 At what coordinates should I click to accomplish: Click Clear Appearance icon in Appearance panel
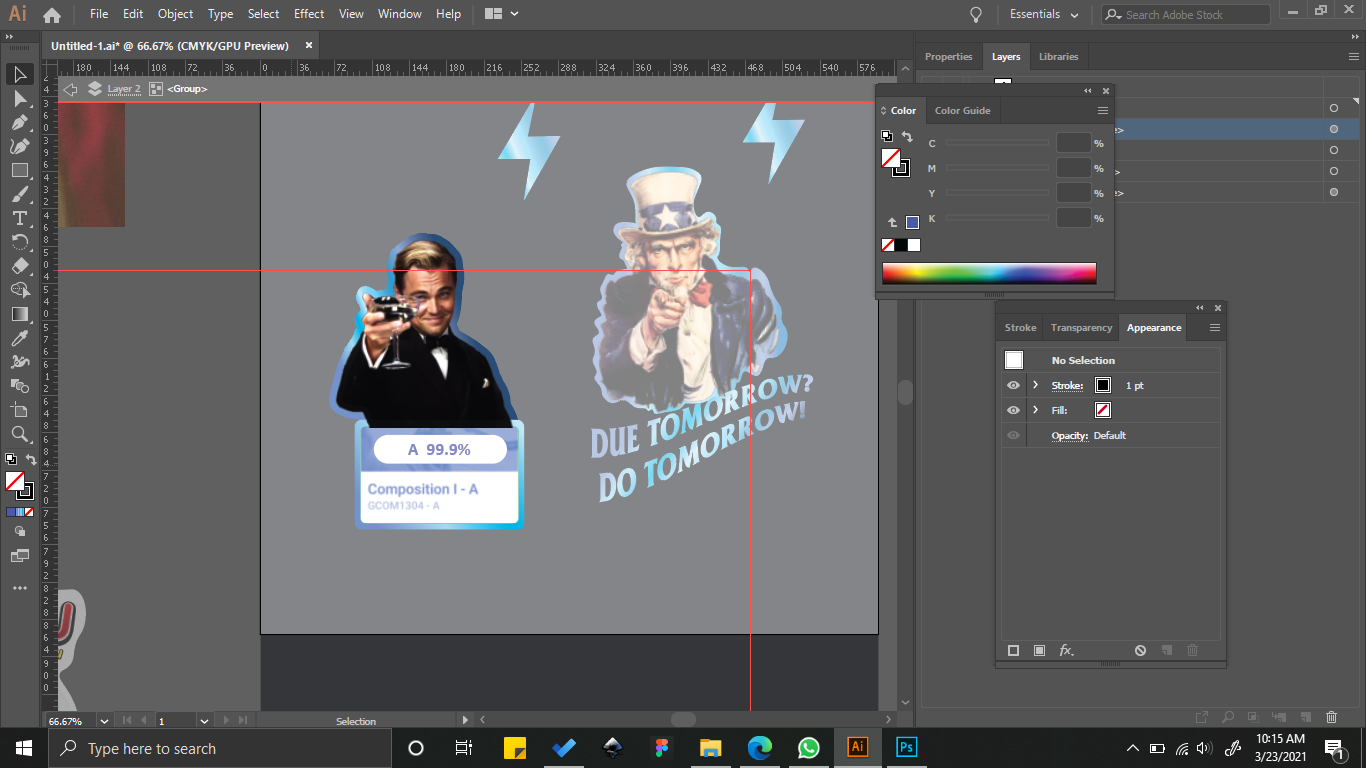[x=1140, y=650]
